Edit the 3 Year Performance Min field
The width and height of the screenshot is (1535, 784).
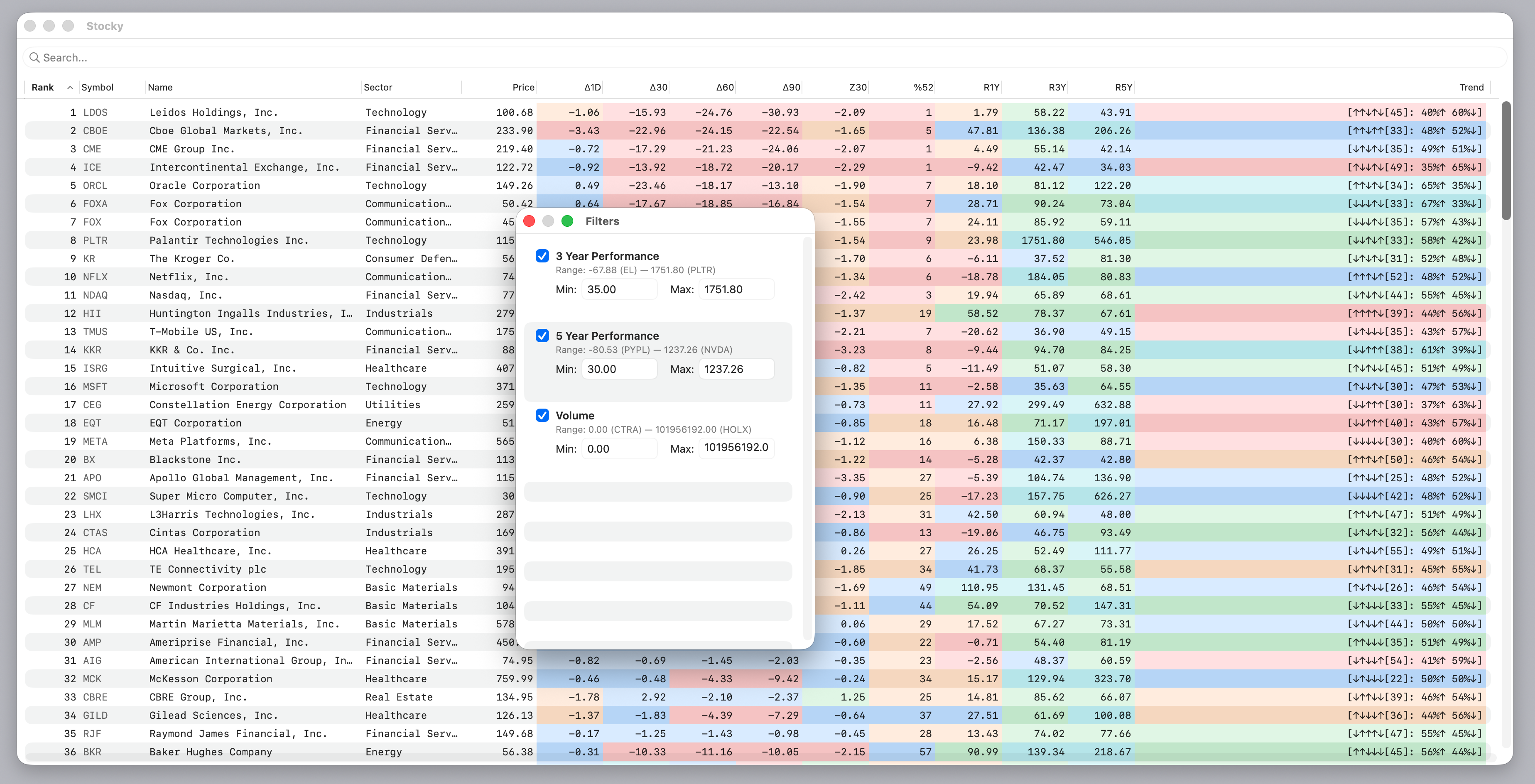click(x=619, y=289)
